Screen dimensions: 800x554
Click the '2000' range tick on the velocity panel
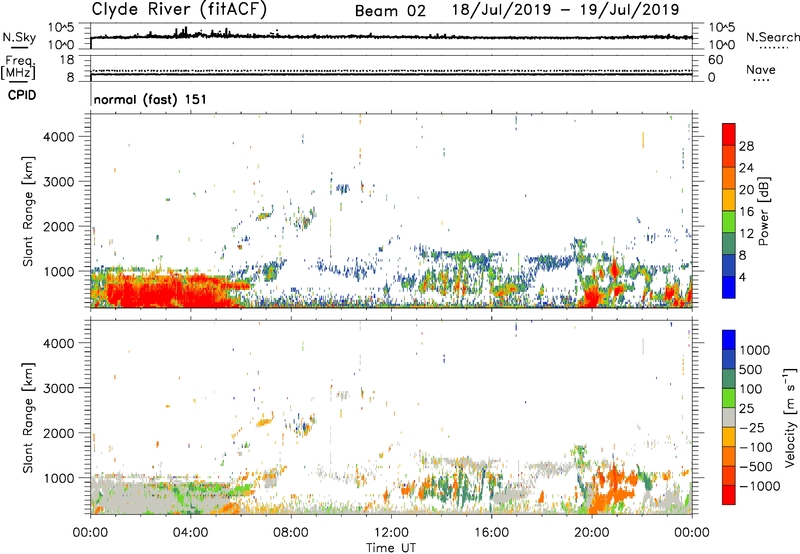click(59, 433)
